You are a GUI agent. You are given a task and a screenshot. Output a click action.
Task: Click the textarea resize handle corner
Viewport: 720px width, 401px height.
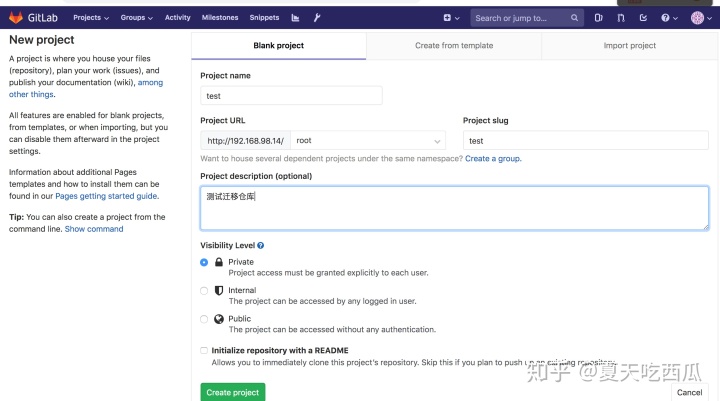coord(706,227)
